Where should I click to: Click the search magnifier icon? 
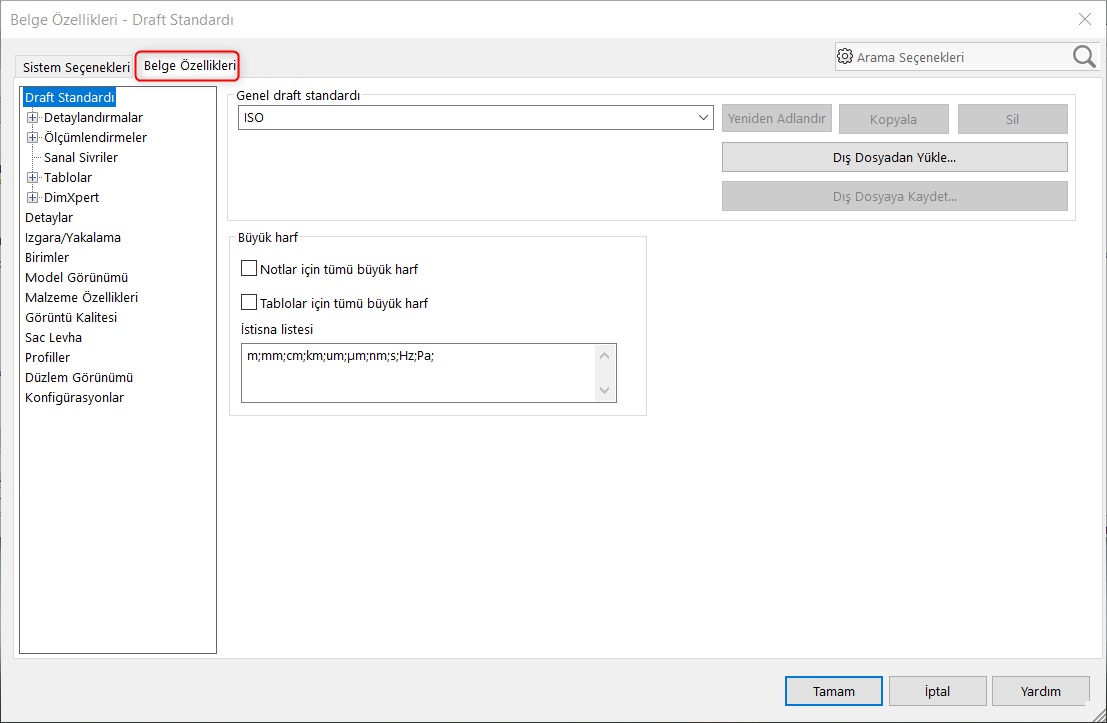[x=1084, y=56]
